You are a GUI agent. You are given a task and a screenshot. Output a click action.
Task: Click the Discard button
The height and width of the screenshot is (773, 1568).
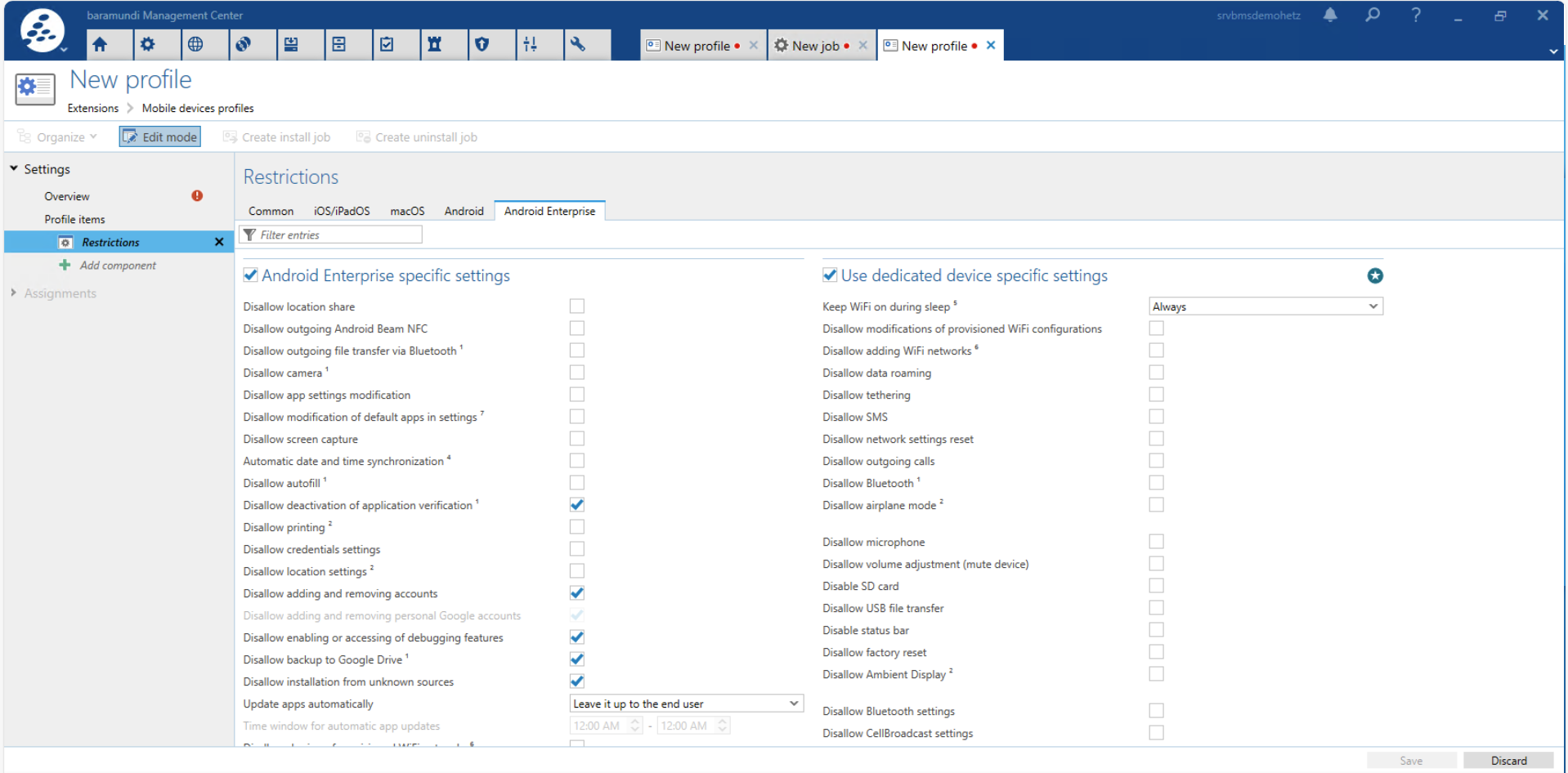[x=1508, y=761]
